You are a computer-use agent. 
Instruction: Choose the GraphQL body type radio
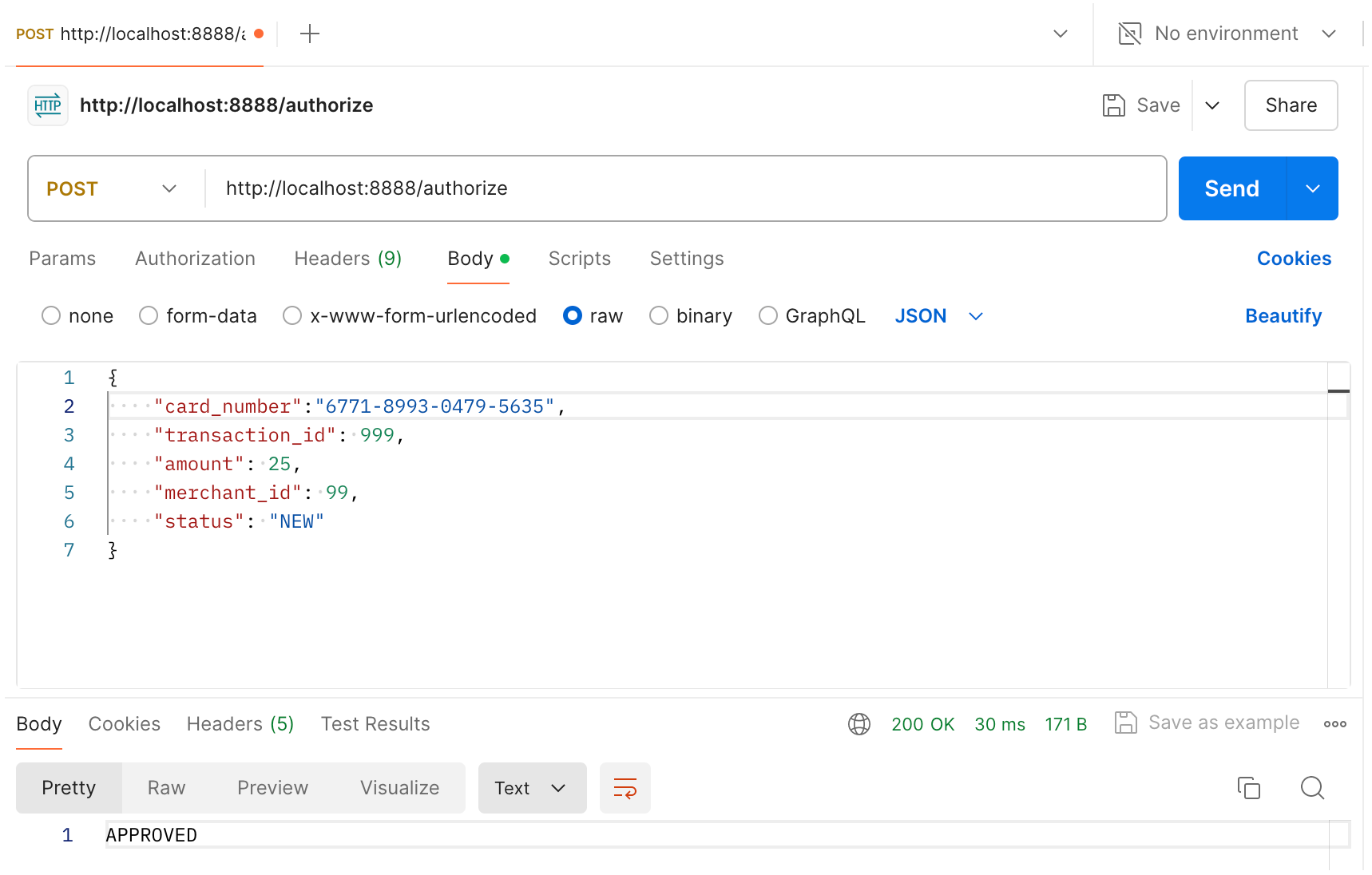768,316
